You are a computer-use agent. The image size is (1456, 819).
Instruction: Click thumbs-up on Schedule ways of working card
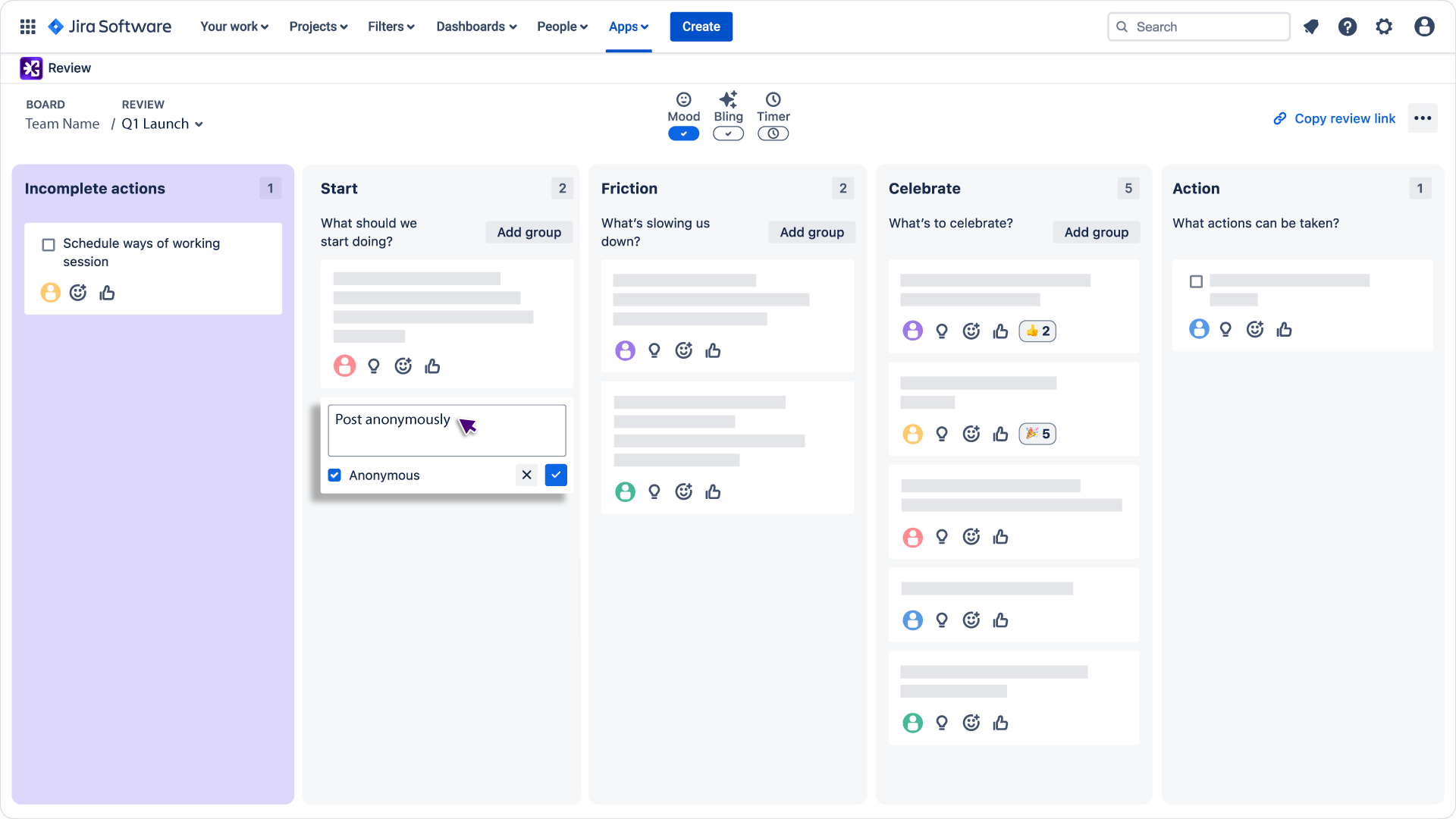coord(107,293)
